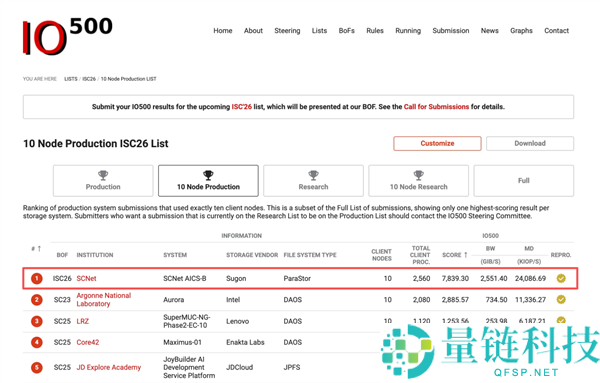Click rank 1 badge in SCNet row
Screen dimensions: 600x383
click(x=37, y=279)
